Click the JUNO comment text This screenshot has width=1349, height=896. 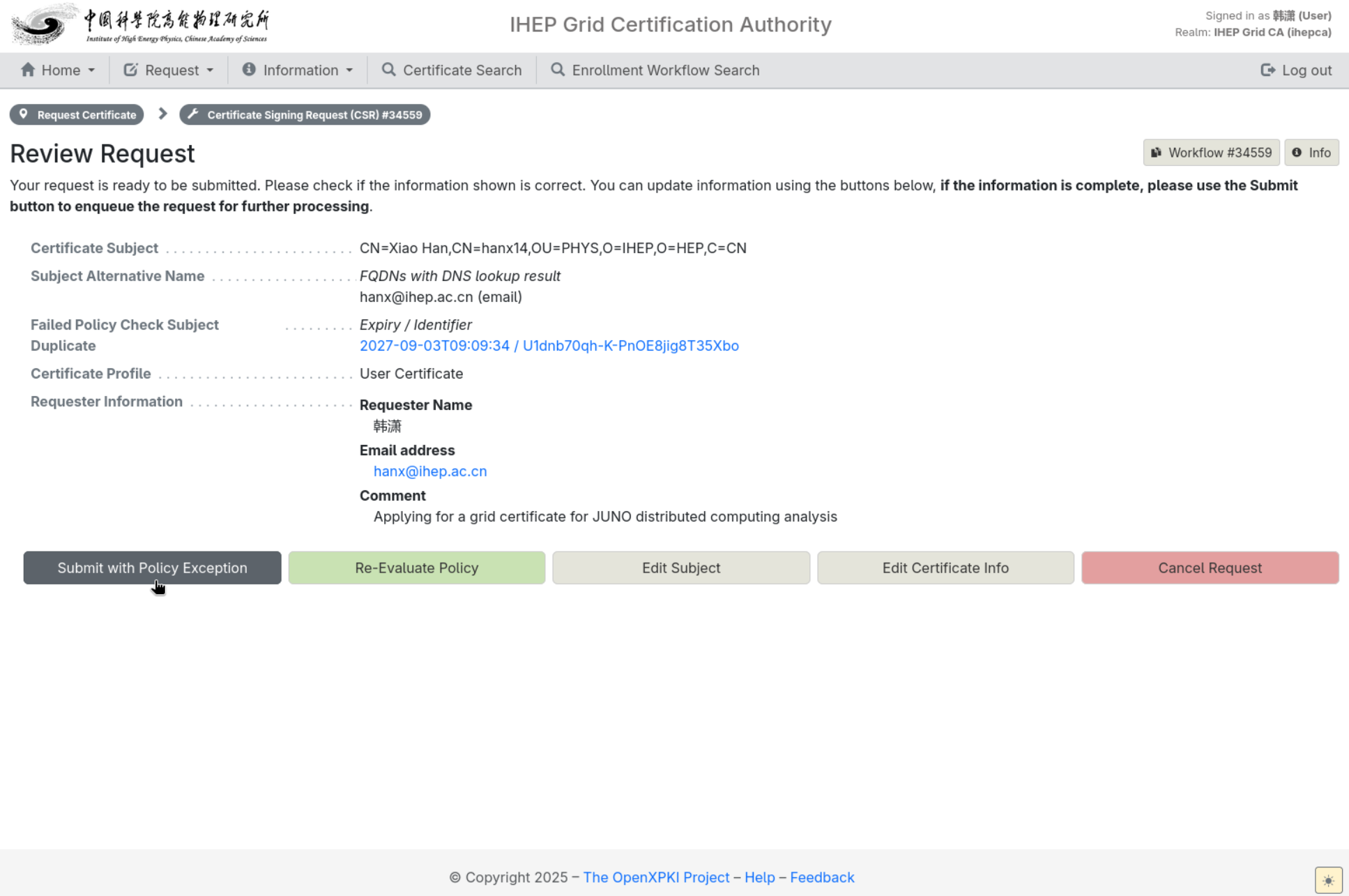tap(605, 517)
